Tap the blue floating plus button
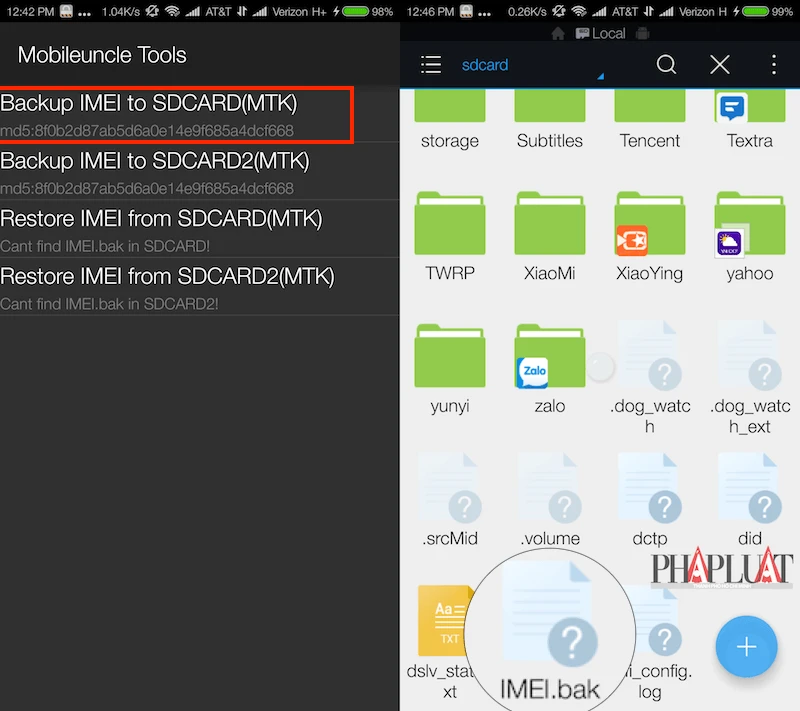This screenshot has width=800, height=711. click(x=746, y=647)
